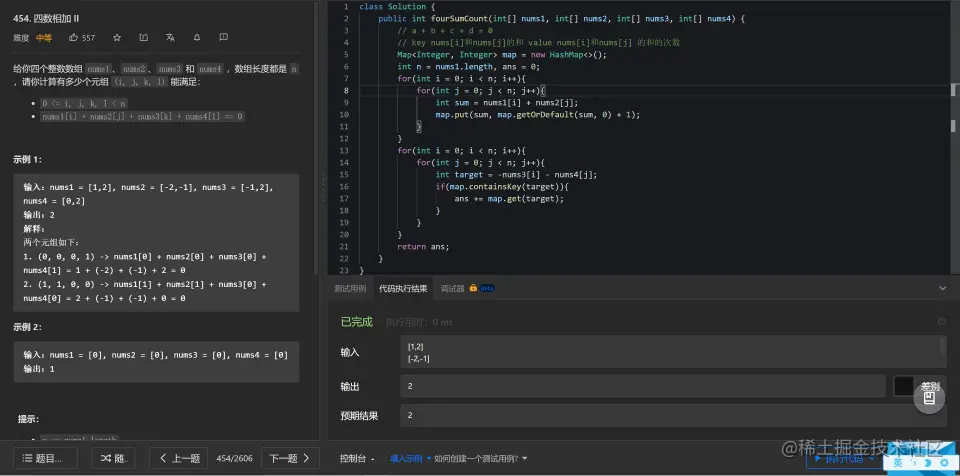Go to the next problem 下一题
This screenshot has height=476, width=960.
(x=290, y=458)
